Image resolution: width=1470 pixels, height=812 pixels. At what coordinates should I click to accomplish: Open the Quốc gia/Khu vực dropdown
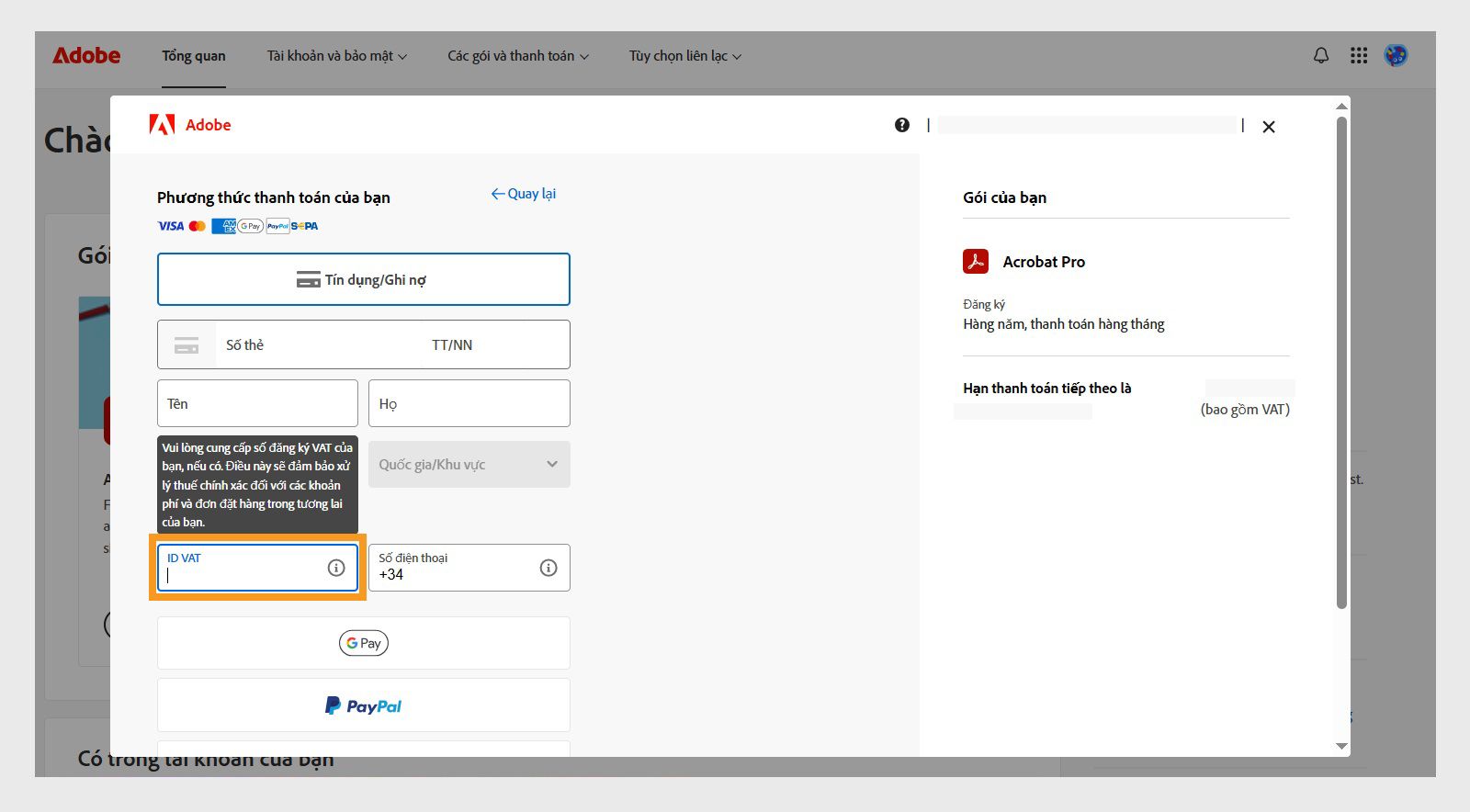pyautogui.click(x=469, y=465)
